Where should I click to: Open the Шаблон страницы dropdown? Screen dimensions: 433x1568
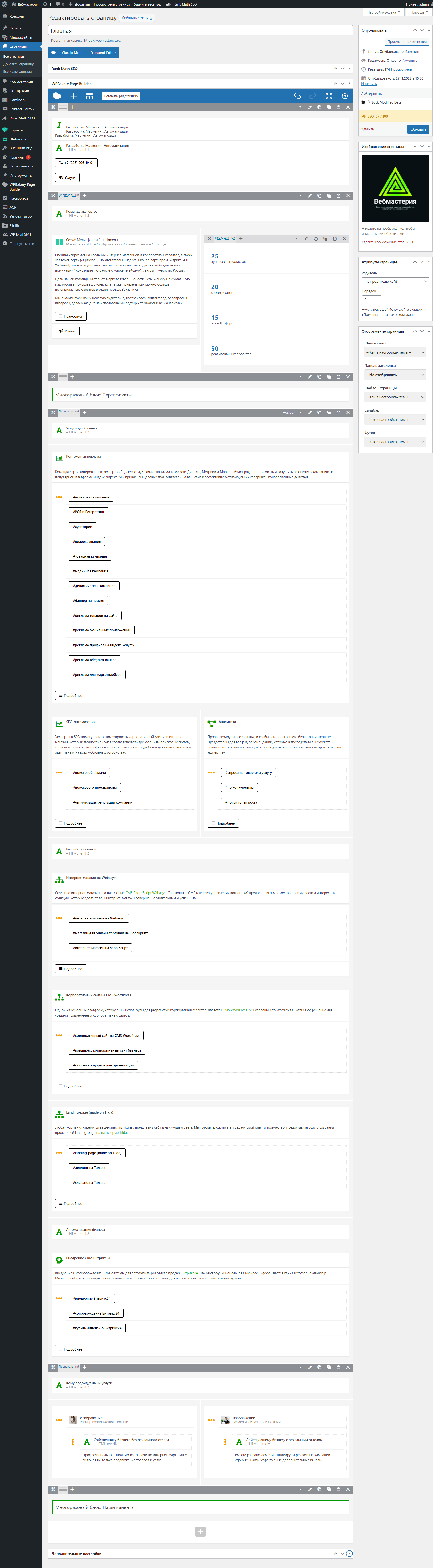[395, 397]
